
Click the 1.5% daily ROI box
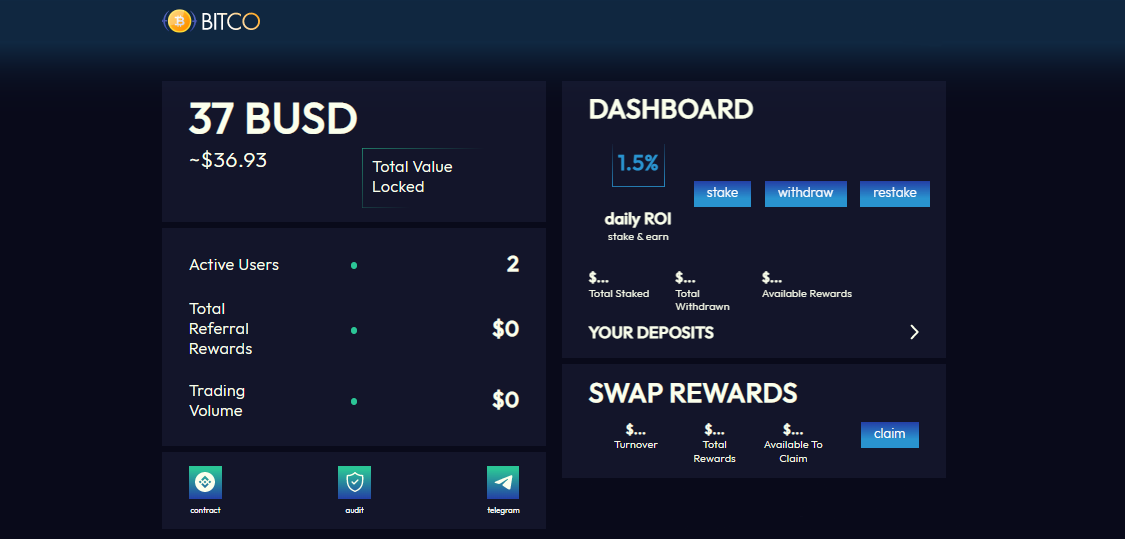[638, 164]
